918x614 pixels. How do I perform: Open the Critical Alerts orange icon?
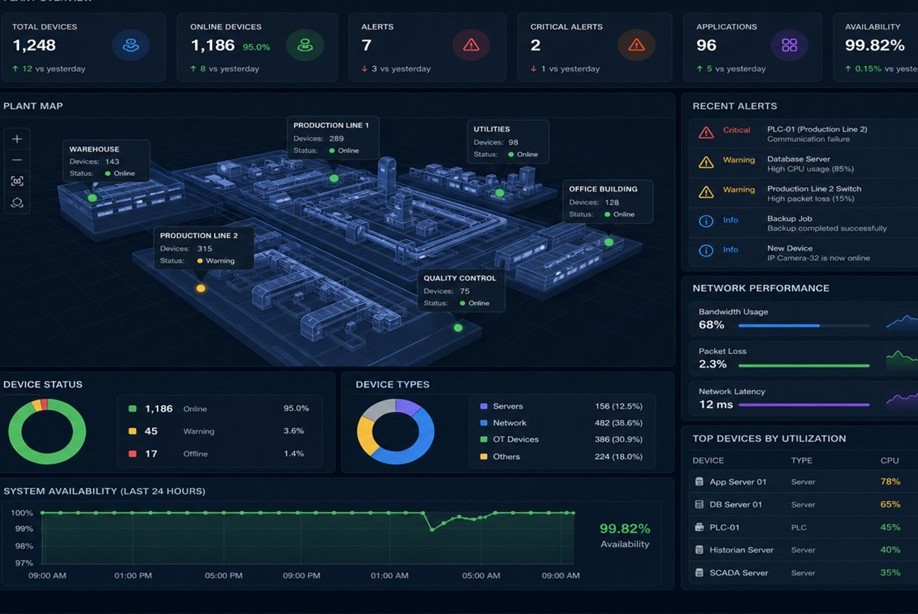click(636, 45)
